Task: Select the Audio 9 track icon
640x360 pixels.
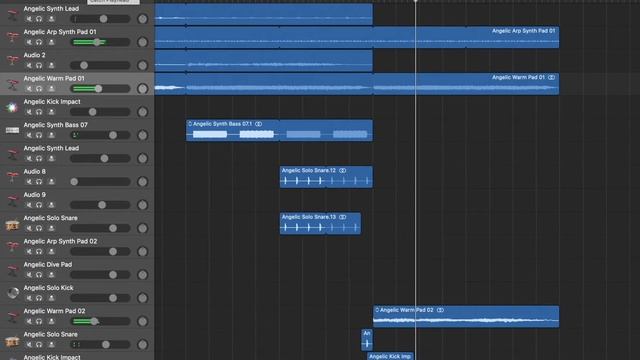Action: 12,200
